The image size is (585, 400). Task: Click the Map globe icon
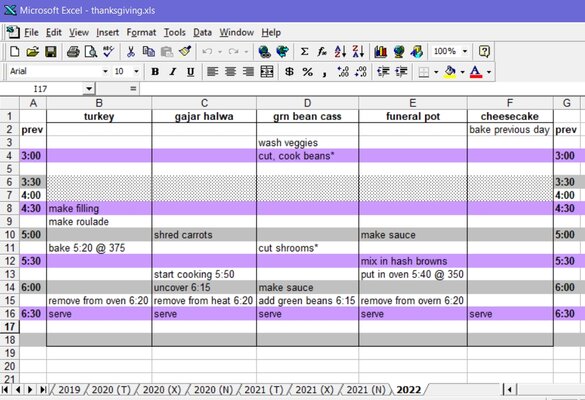398,51
